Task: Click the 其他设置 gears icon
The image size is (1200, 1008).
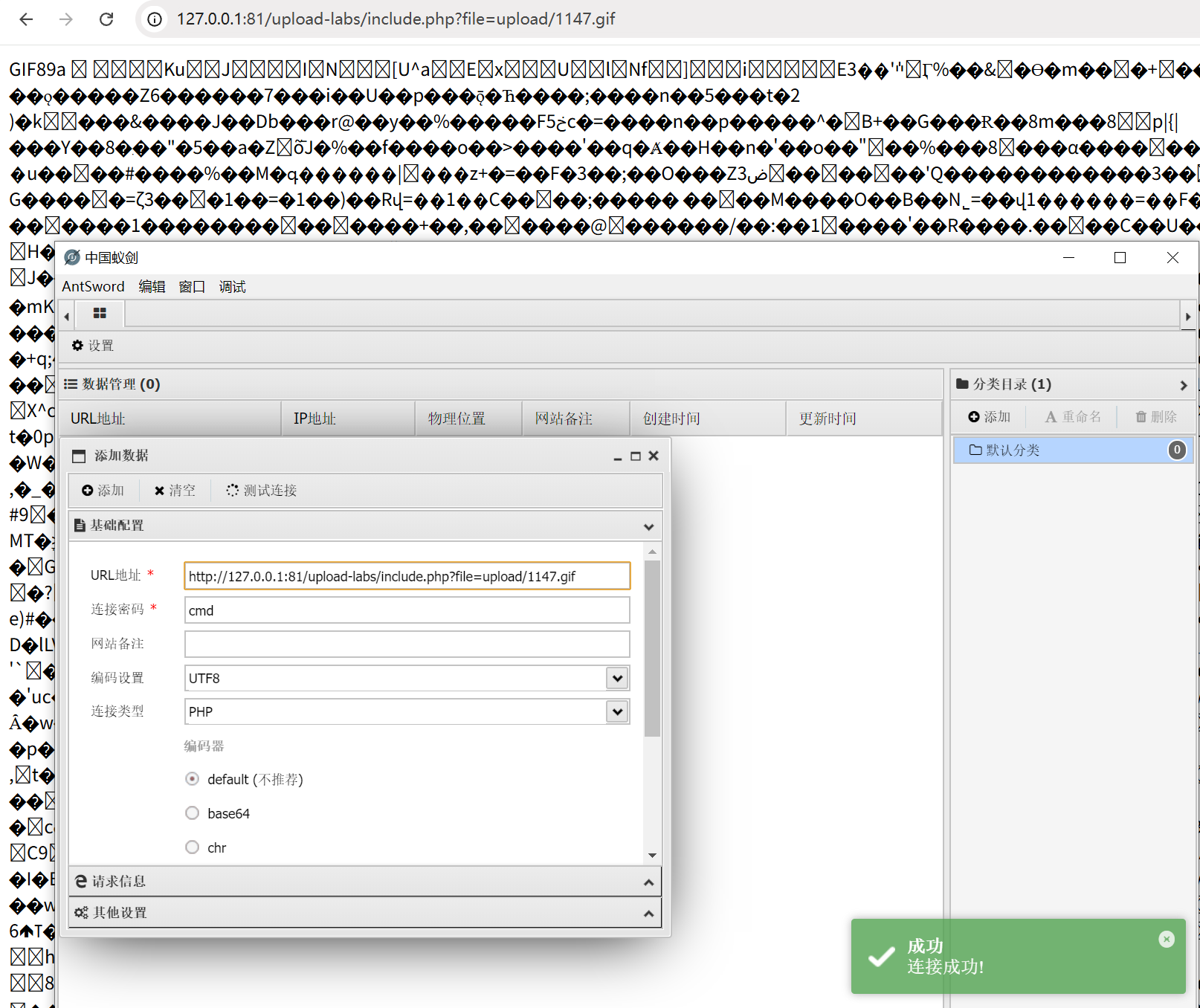Action: [81, 912]
